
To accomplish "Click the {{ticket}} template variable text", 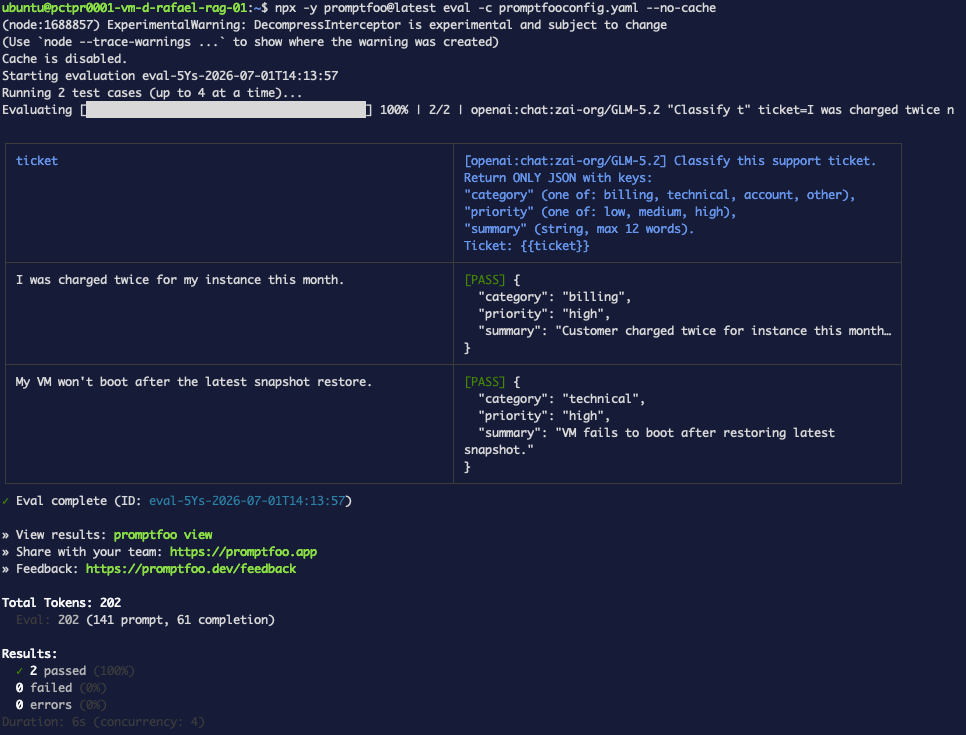I will (554, 246).
